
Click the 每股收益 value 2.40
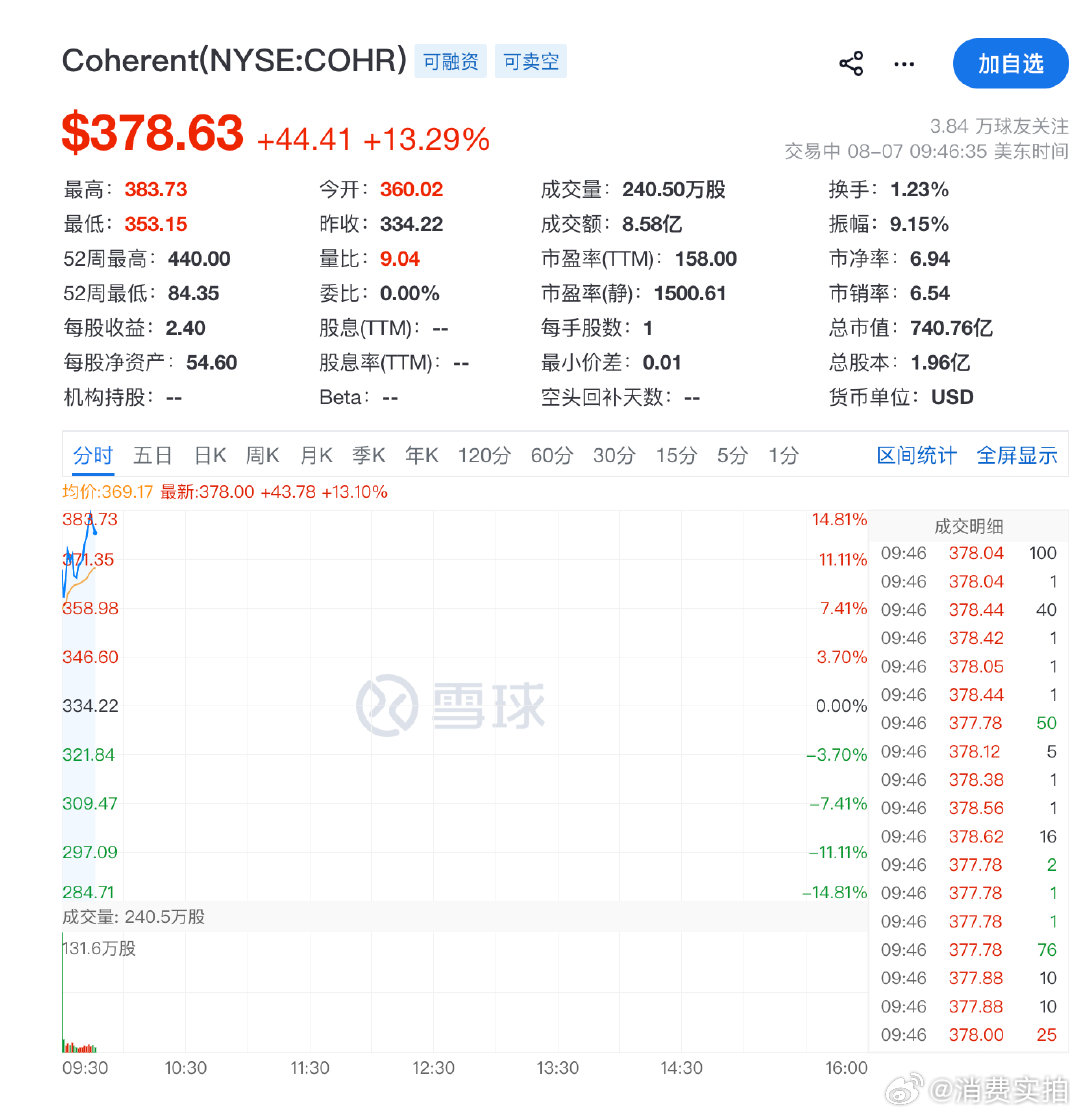click(x=185, y=328)
